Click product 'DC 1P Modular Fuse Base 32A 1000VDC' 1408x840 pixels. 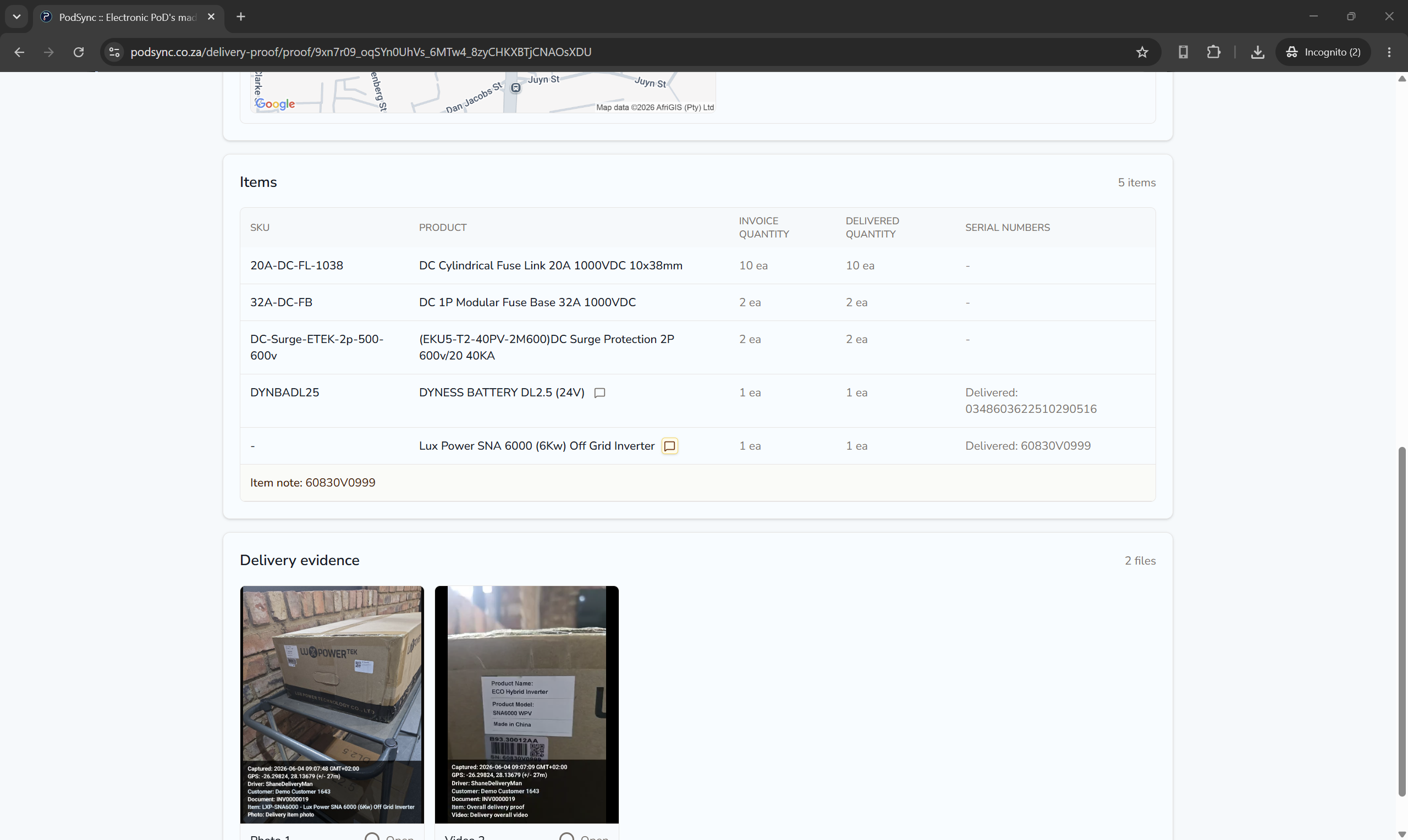(527, 302)
